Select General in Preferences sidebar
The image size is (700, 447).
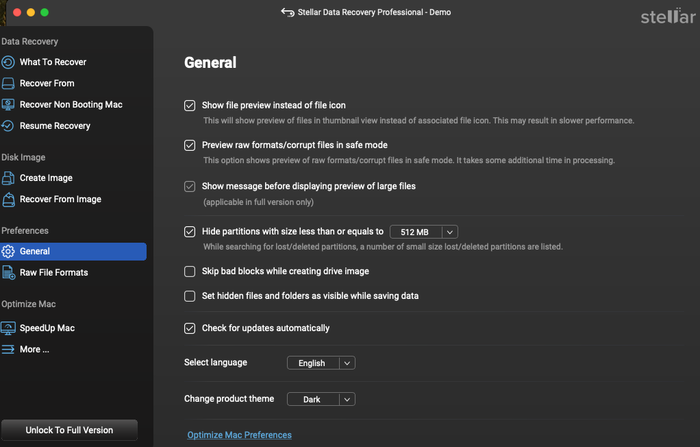[73, 251]
